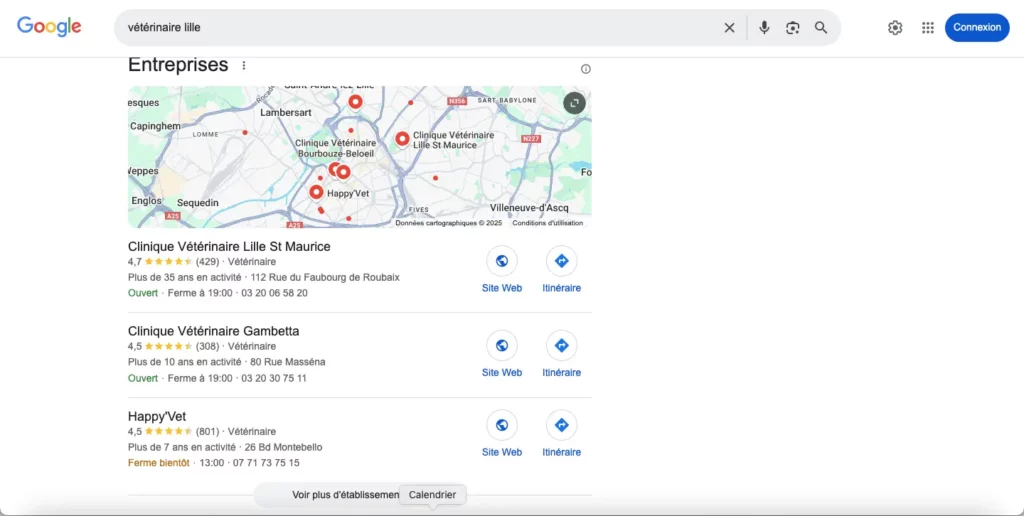
Task: Open the Clinique Vétérinaire Gambetta listing title
Action: click(x=214, y=331)
